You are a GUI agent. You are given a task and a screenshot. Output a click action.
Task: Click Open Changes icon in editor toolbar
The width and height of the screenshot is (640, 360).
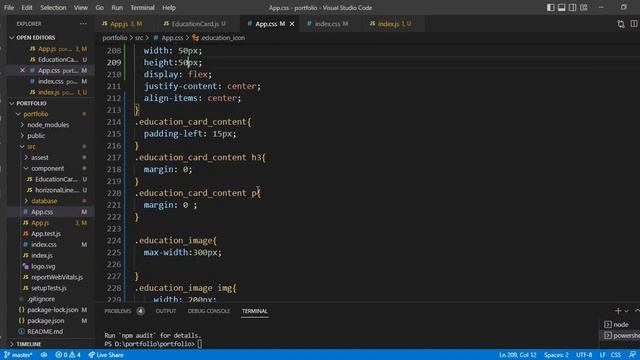[621, 24]
